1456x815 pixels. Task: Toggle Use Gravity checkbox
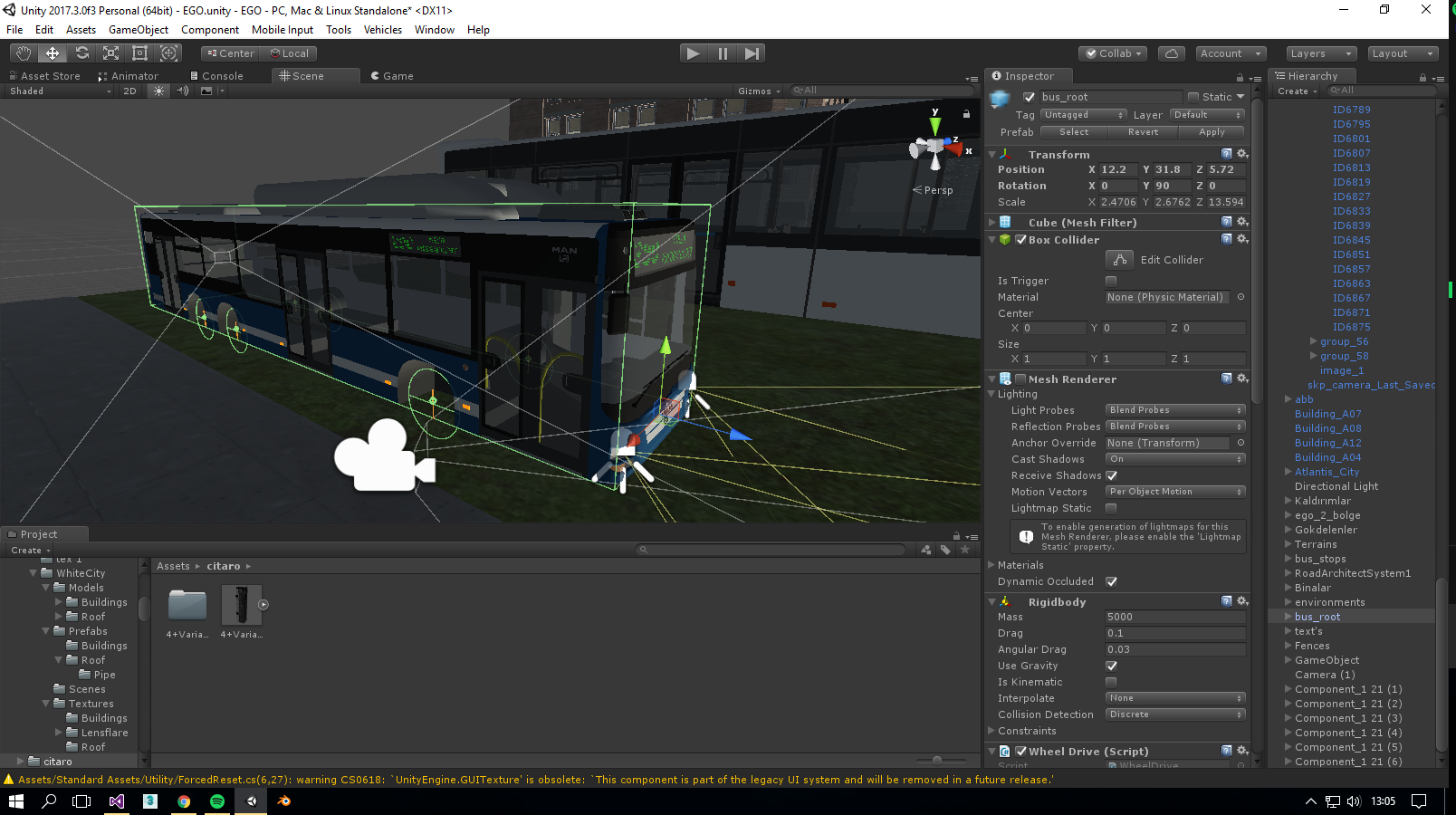click(x=1111, y=666)
